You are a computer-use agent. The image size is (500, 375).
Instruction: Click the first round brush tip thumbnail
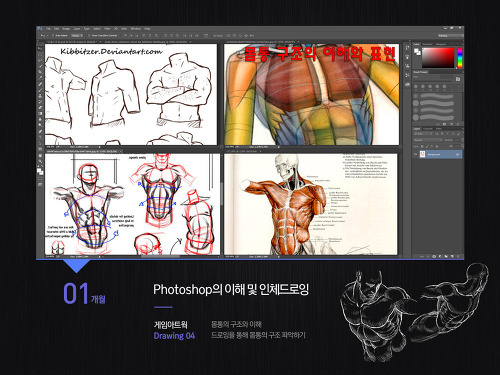pos(416,86)
